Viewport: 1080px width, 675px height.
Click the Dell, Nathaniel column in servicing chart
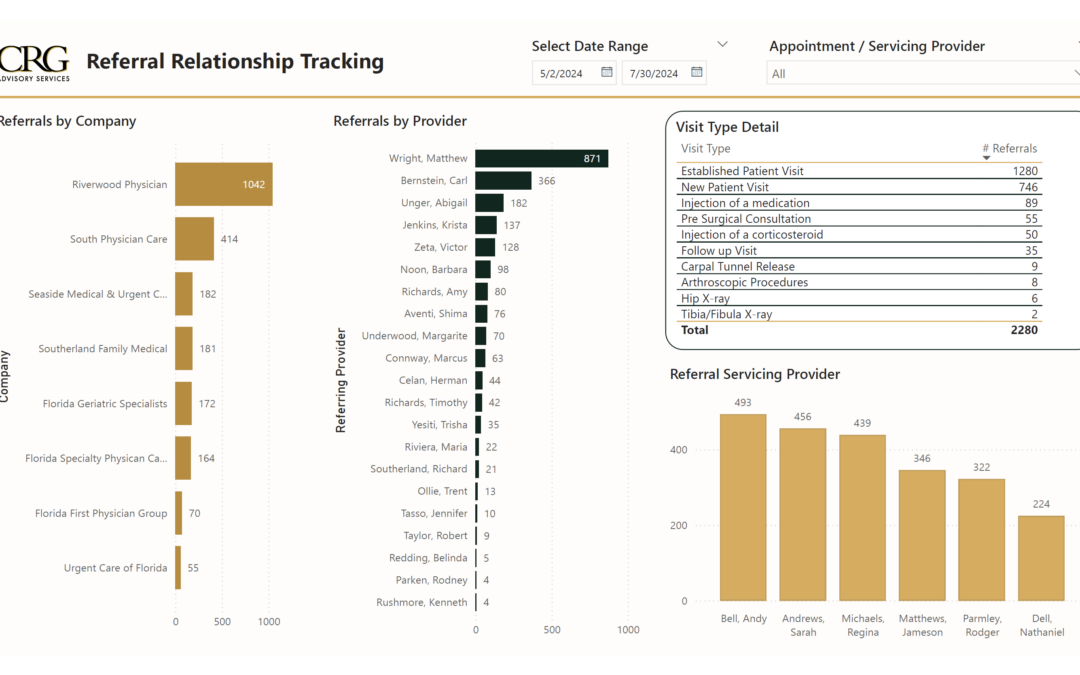tap(1041, 558)
